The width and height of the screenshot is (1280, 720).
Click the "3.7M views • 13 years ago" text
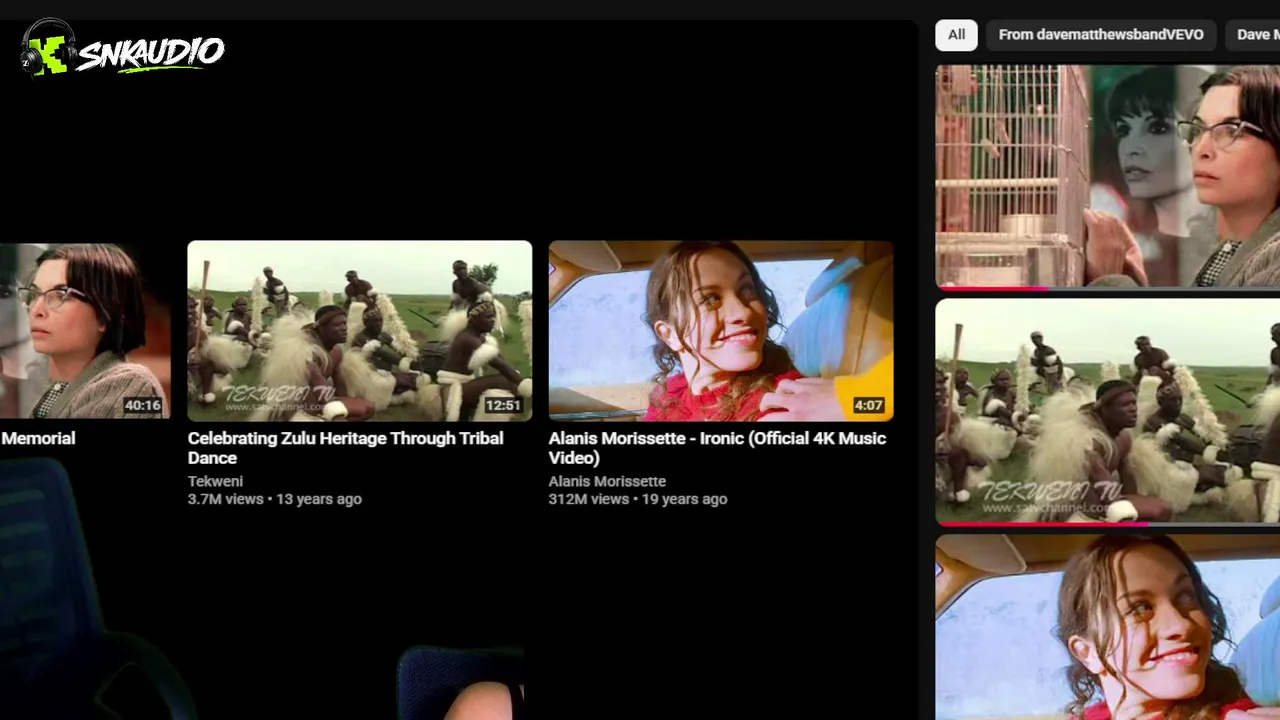(x=275, y=499)
